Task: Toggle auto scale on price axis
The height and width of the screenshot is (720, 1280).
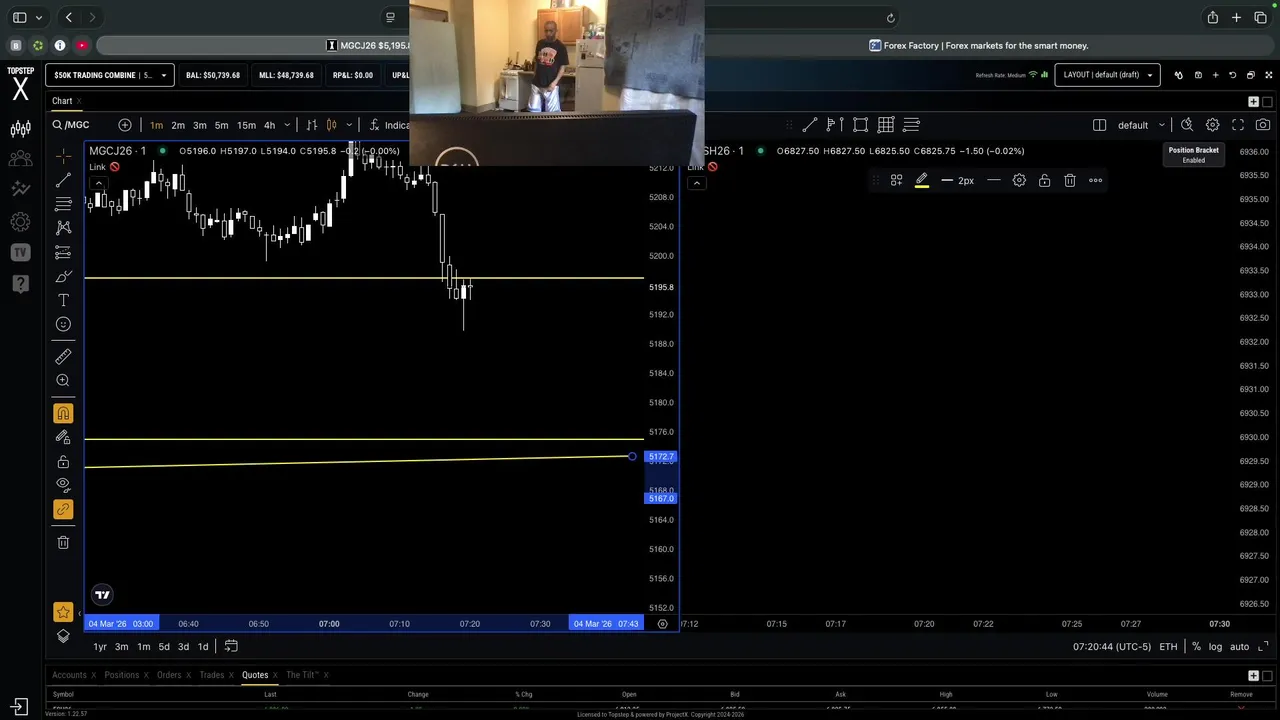Action: [1239, 647]
